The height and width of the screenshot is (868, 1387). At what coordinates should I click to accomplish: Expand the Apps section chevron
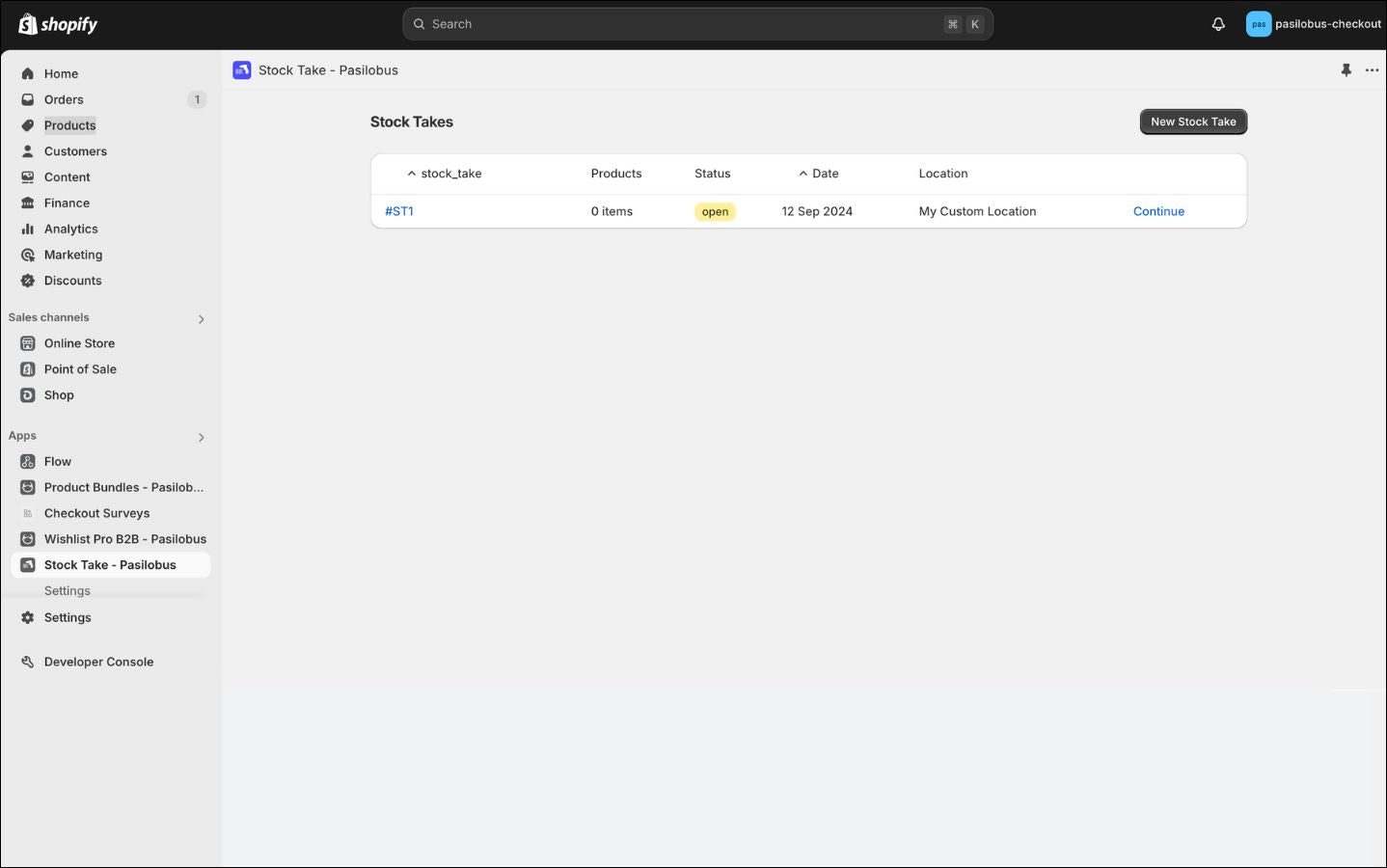click(201, 438)
